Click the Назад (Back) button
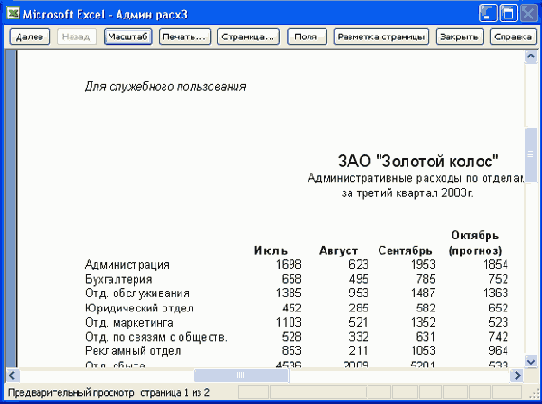 coord(77,37)
